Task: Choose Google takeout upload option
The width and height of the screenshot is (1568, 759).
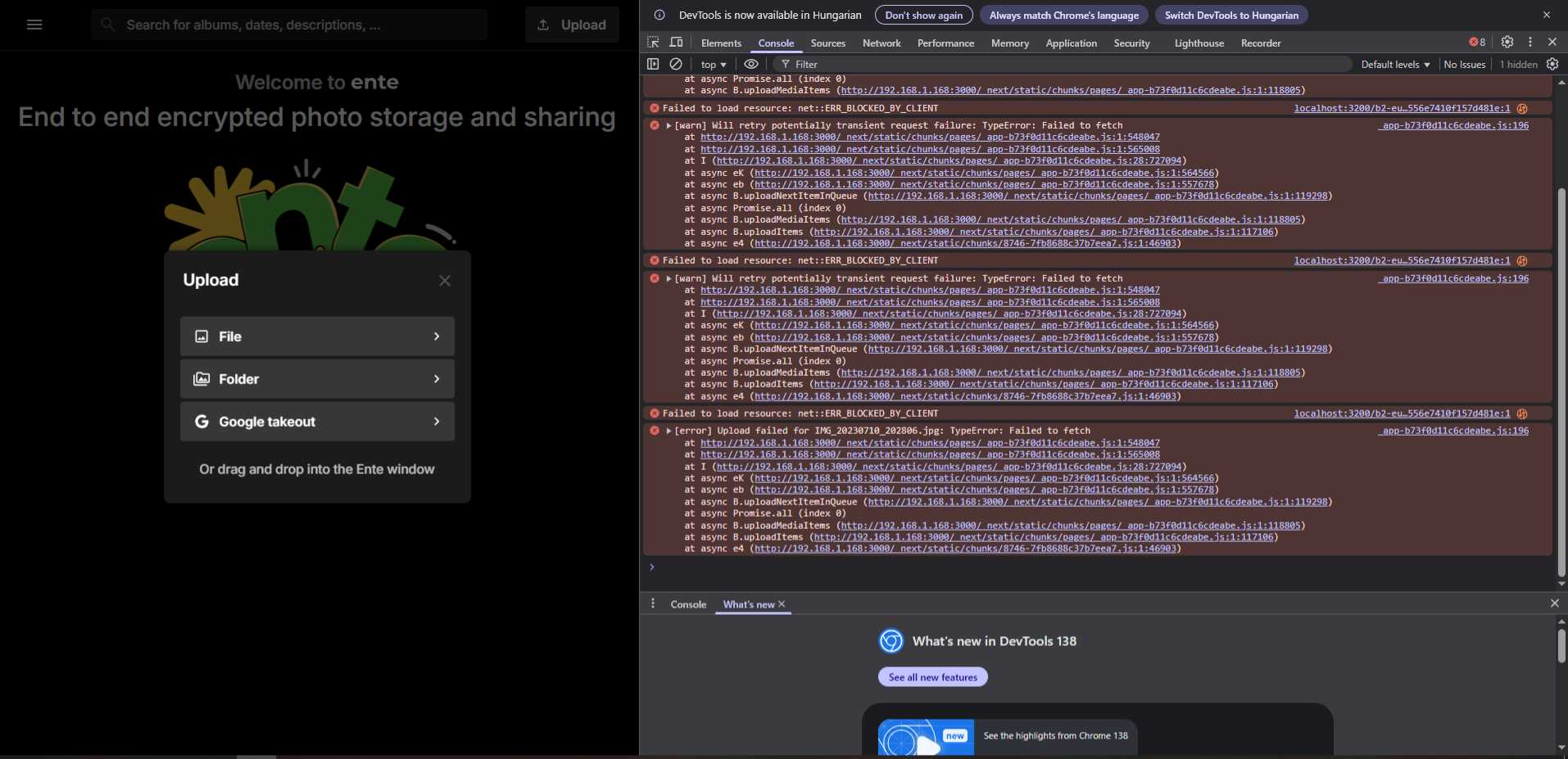Action: 317,422
